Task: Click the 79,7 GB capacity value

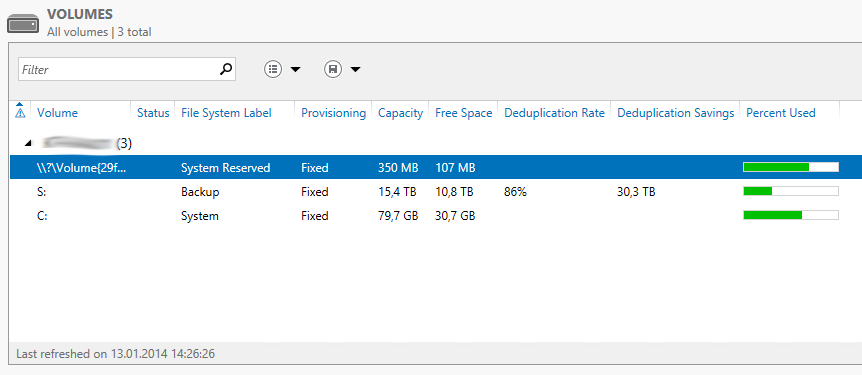Action: 398,216
